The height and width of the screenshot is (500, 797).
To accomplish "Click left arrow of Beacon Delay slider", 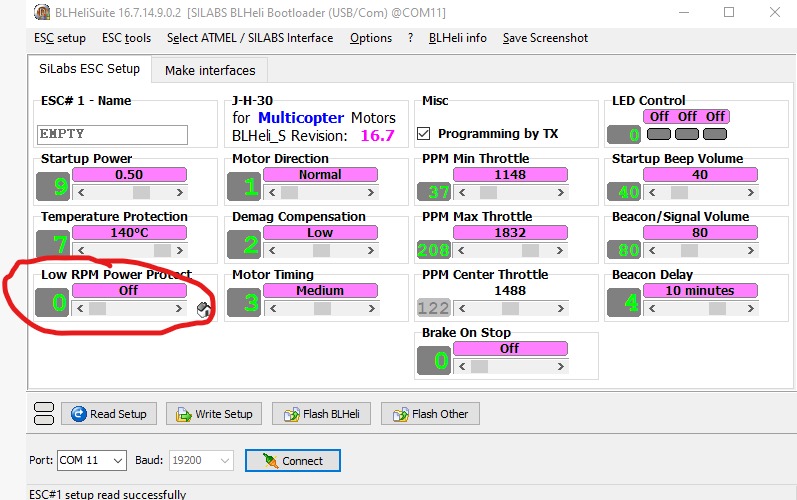I will point(652,308).
